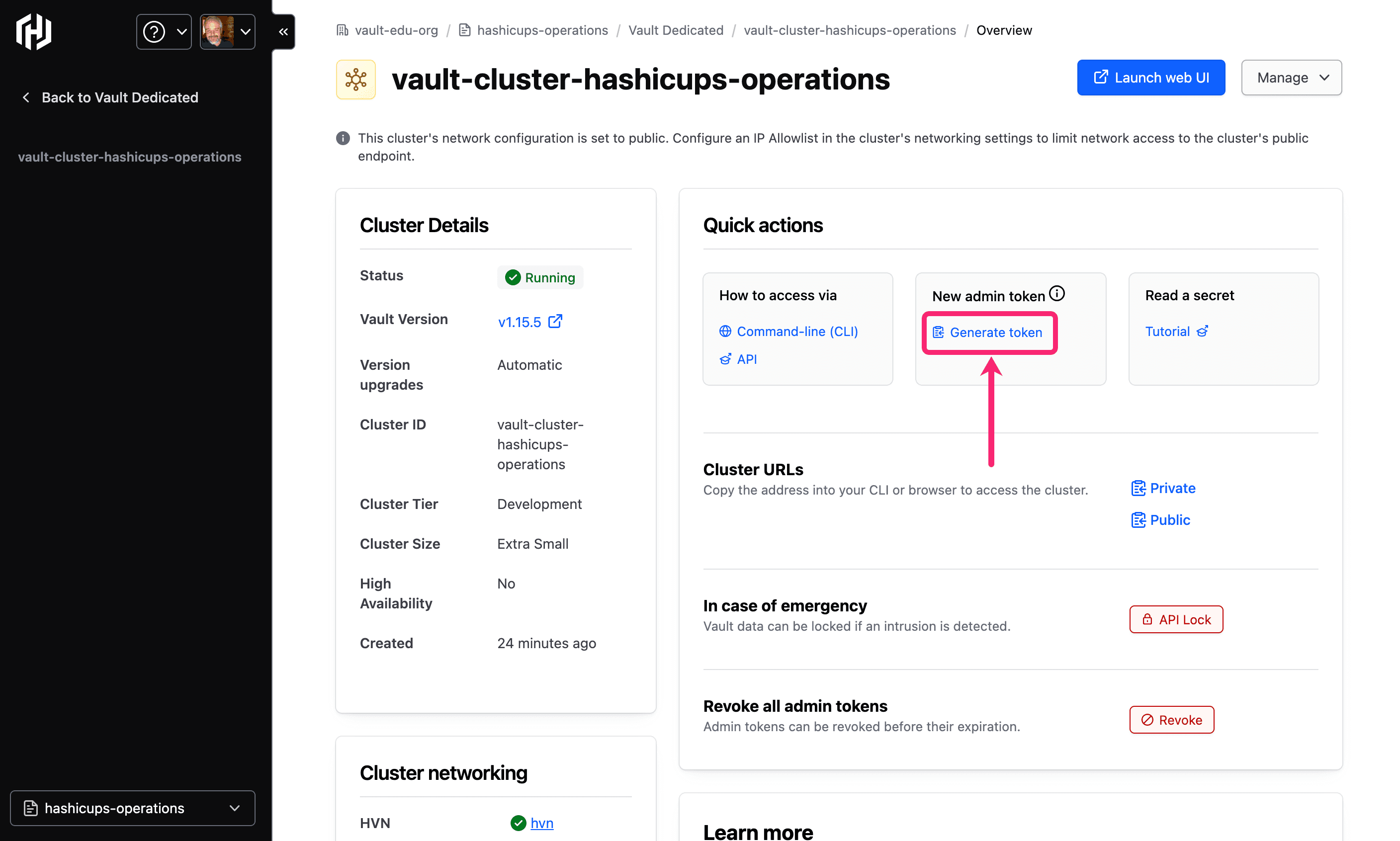Screen dimensions: 1400x841
Task: Click the info icon beside New admin token
Action: (x=1056, y=294)
